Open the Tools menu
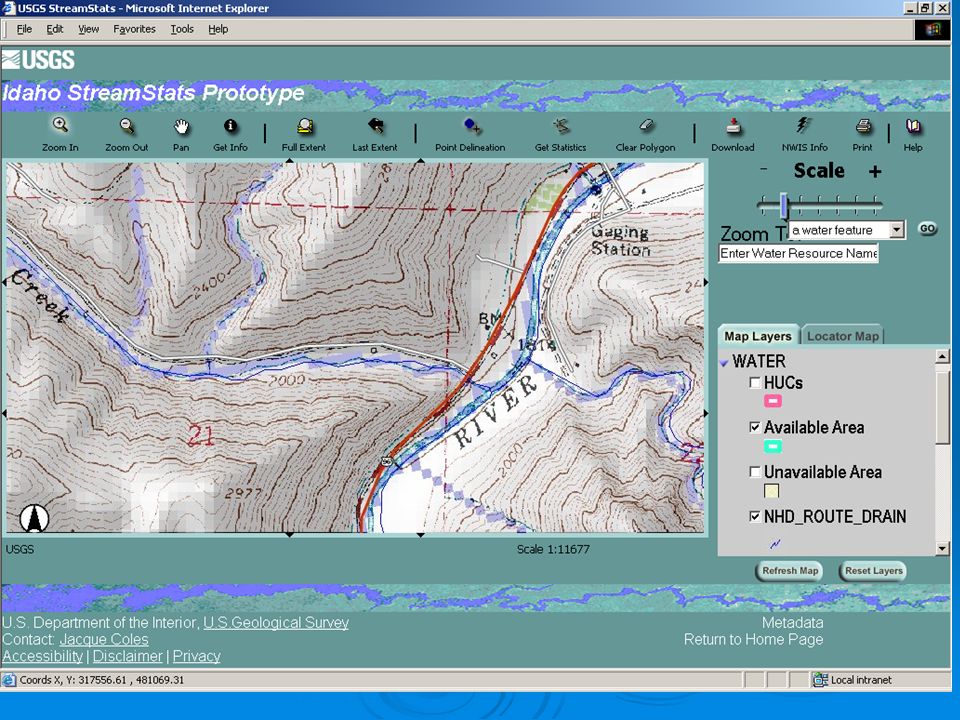Screen dimensions: 960x720 (182, 29)
